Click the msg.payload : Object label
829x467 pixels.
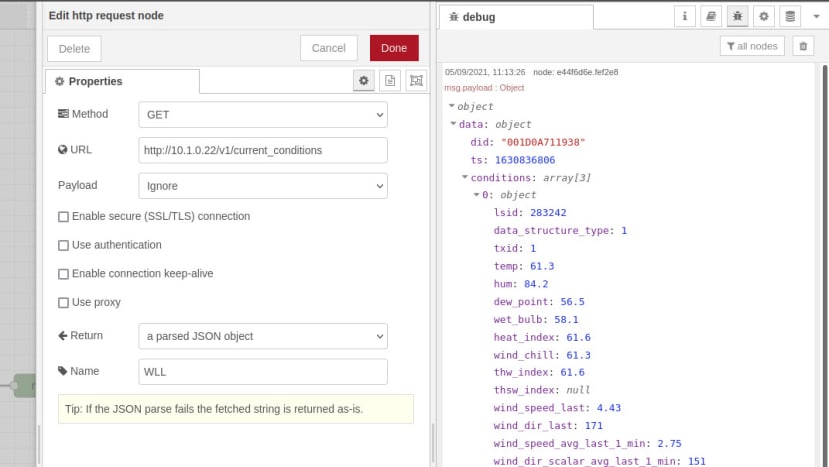(x=484, y=88)
